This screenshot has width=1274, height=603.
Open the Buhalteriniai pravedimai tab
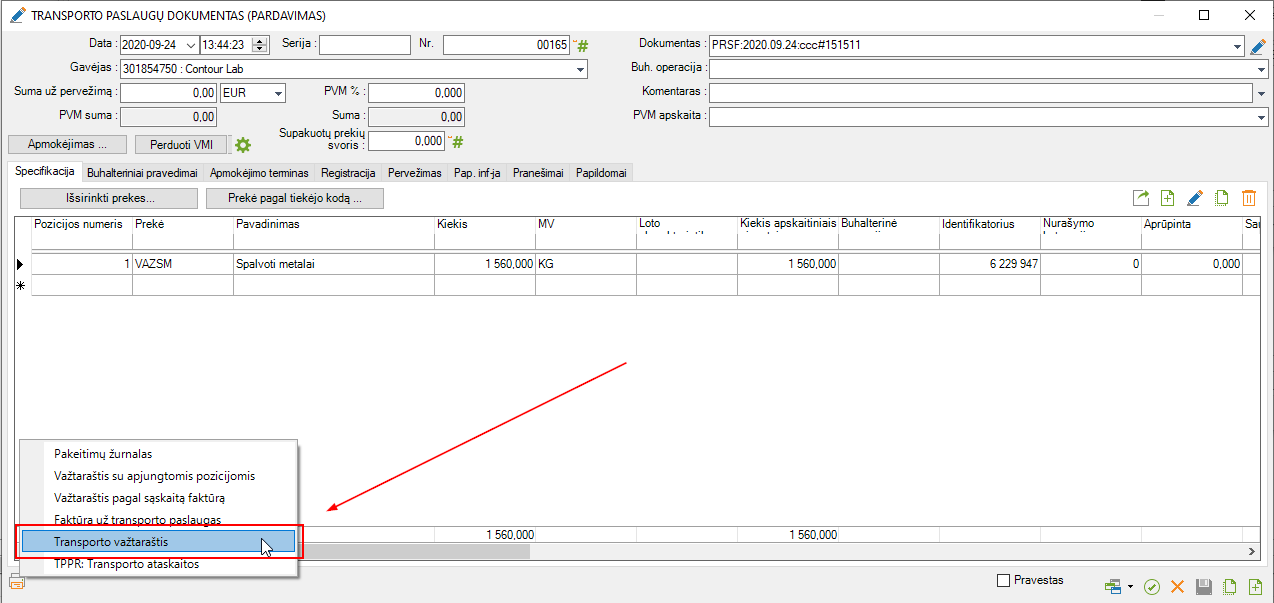click(x=142, y=173)
